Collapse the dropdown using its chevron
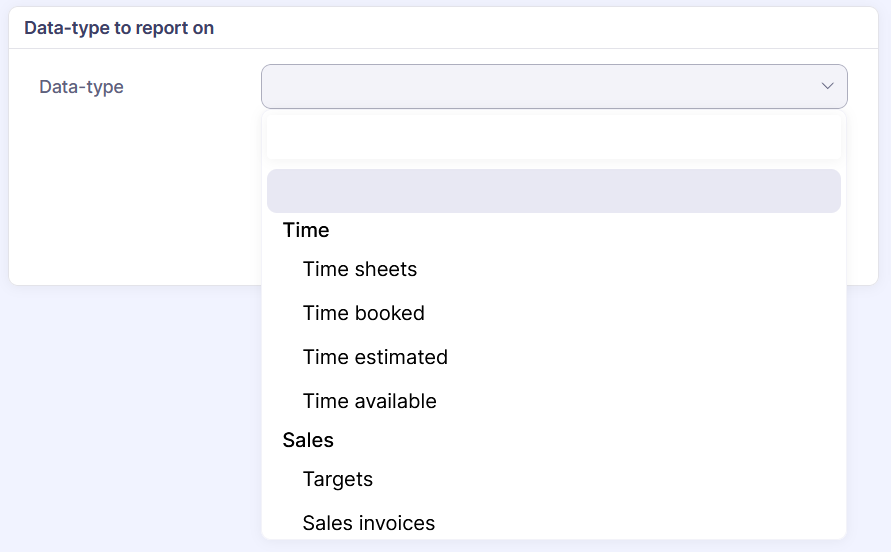Screen dimensions: 891x552 click(x=827, y=86)
